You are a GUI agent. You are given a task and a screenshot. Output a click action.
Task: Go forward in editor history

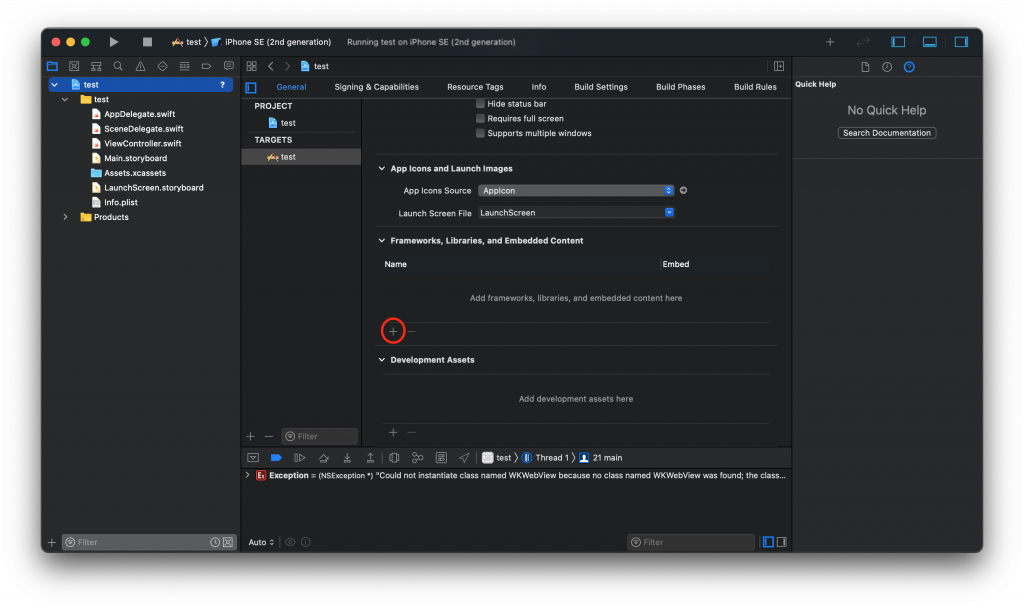click(287, 66)
